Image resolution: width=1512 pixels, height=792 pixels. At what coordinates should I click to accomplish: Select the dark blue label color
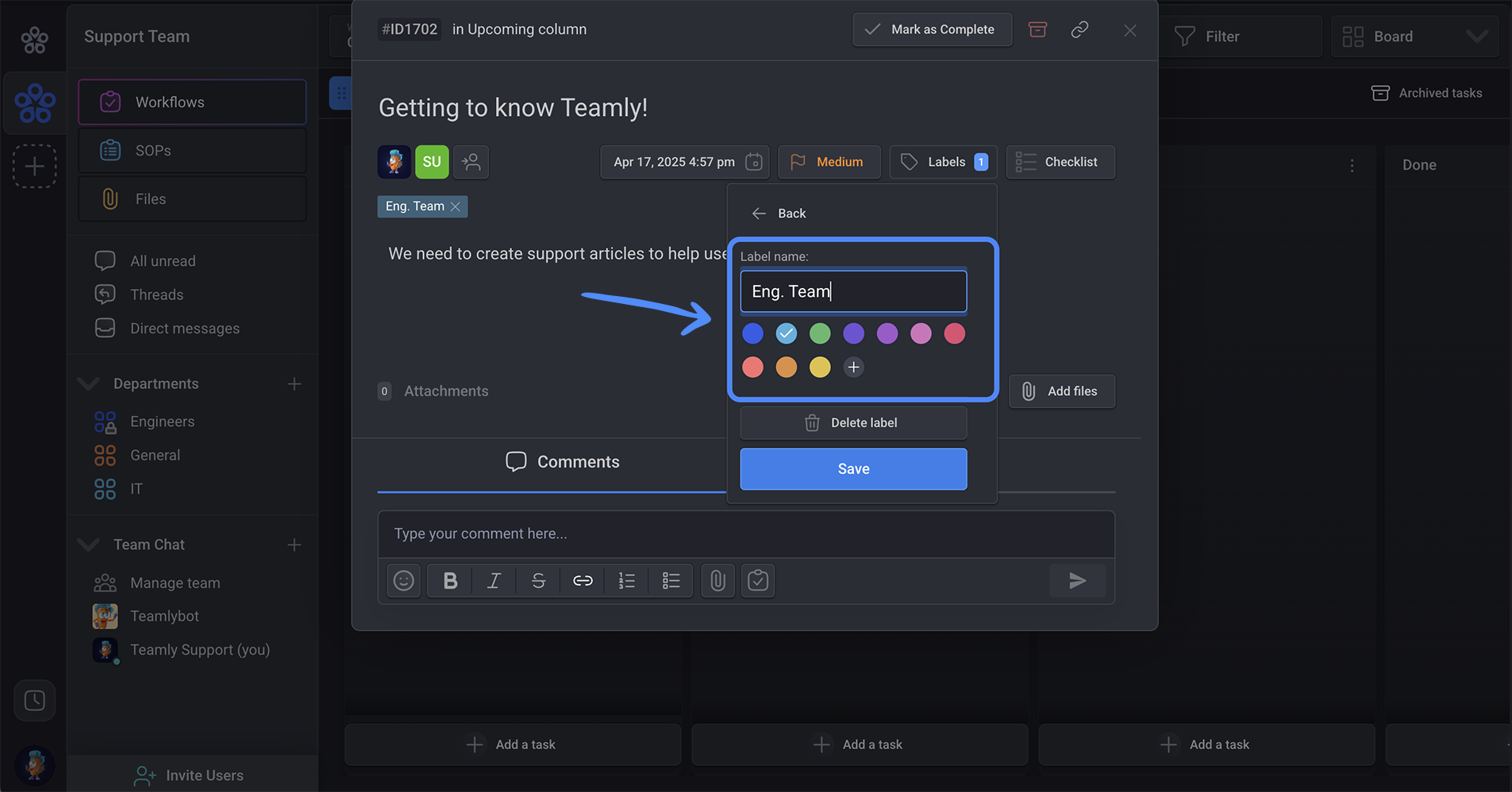[752, 333]
